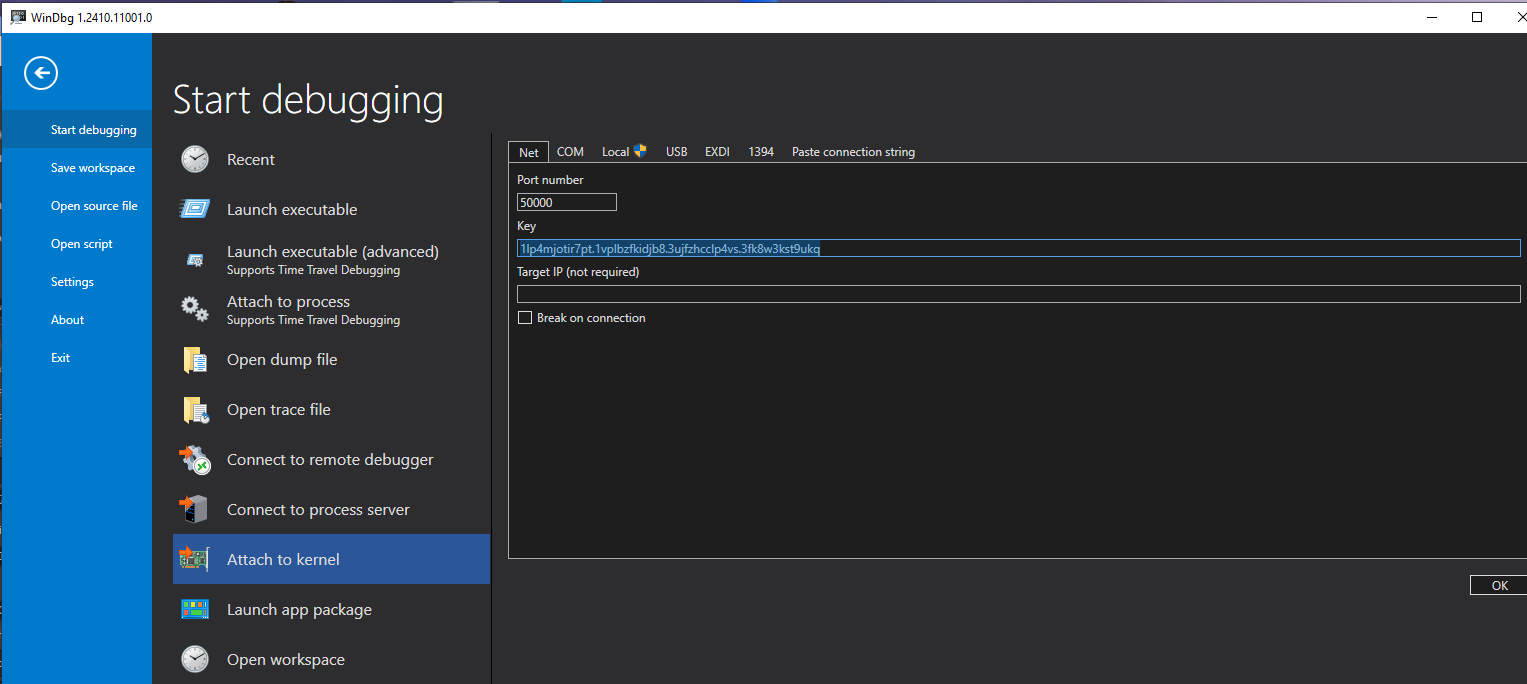This screenshot has height=684, width=1527.
Task: Click the back arrow circle icon
Action: tap(41, 73)
